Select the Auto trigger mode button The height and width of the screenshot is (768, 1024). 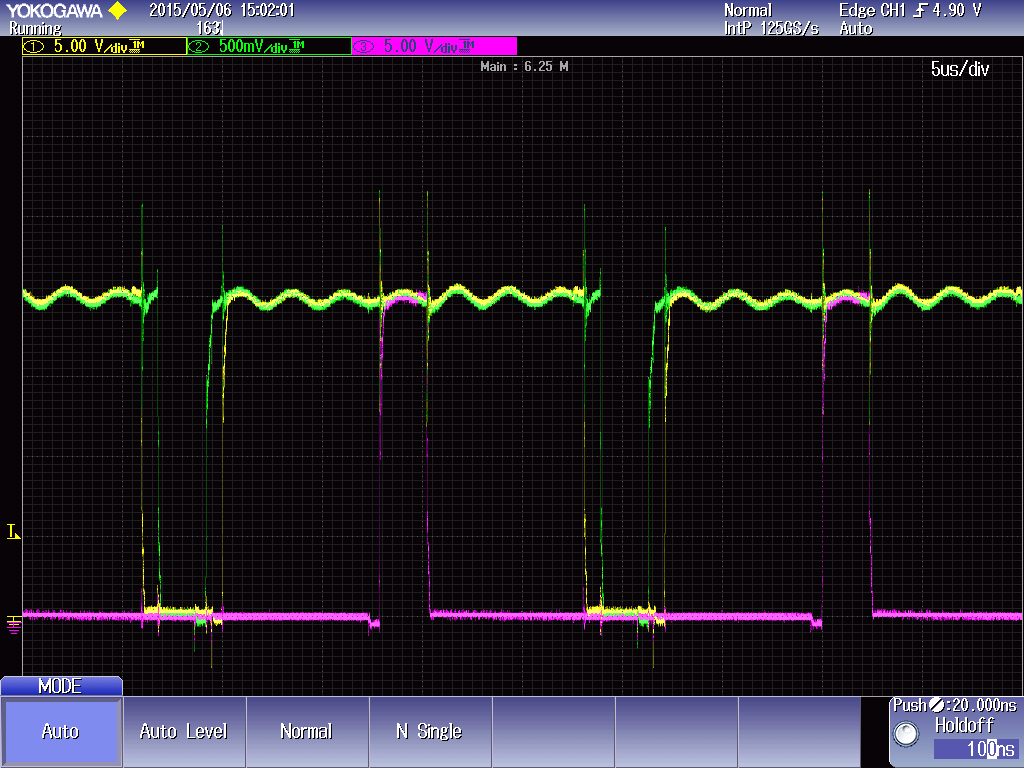point(61,731)
